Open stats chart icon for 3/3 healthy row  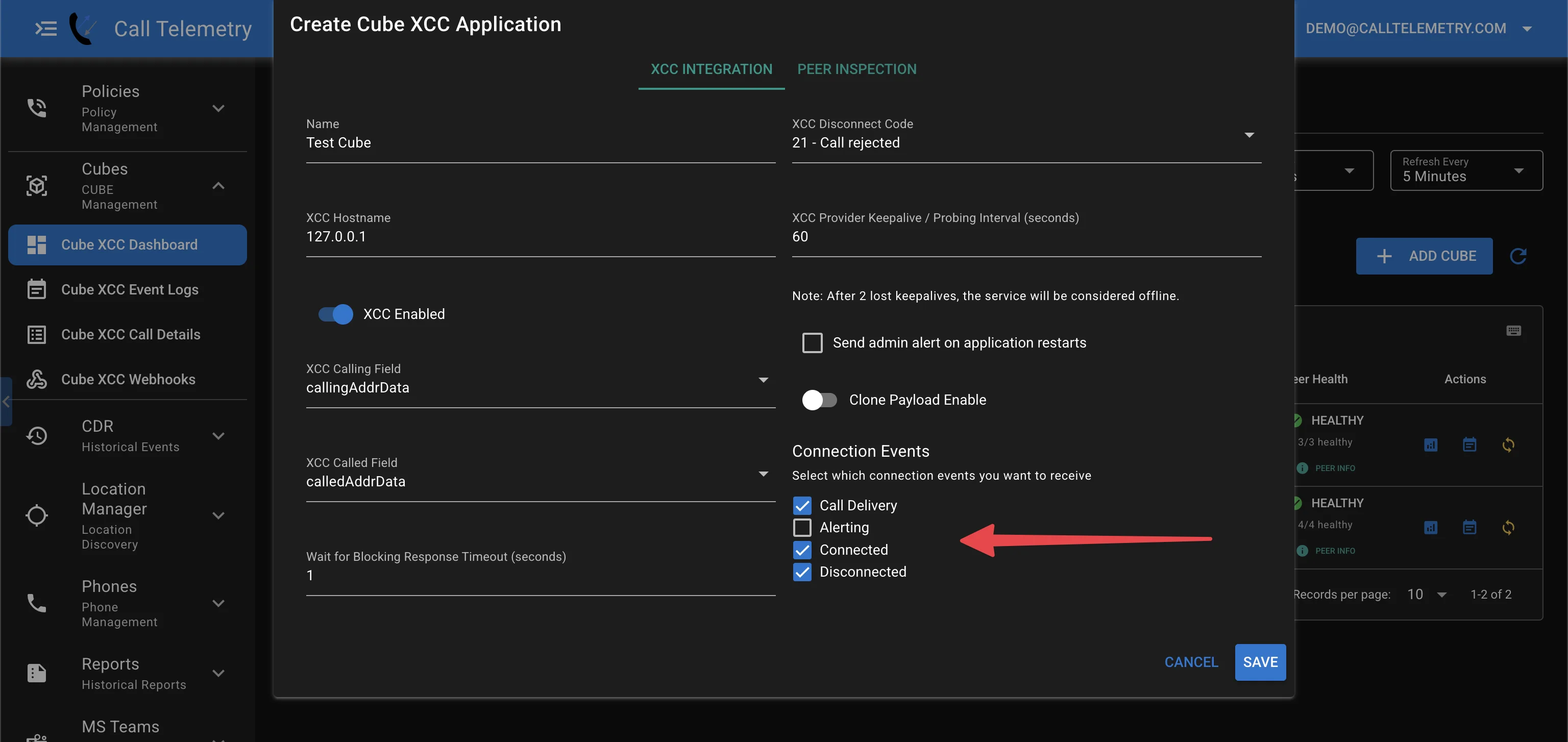pyautogui.click(x=1430, y=445)
